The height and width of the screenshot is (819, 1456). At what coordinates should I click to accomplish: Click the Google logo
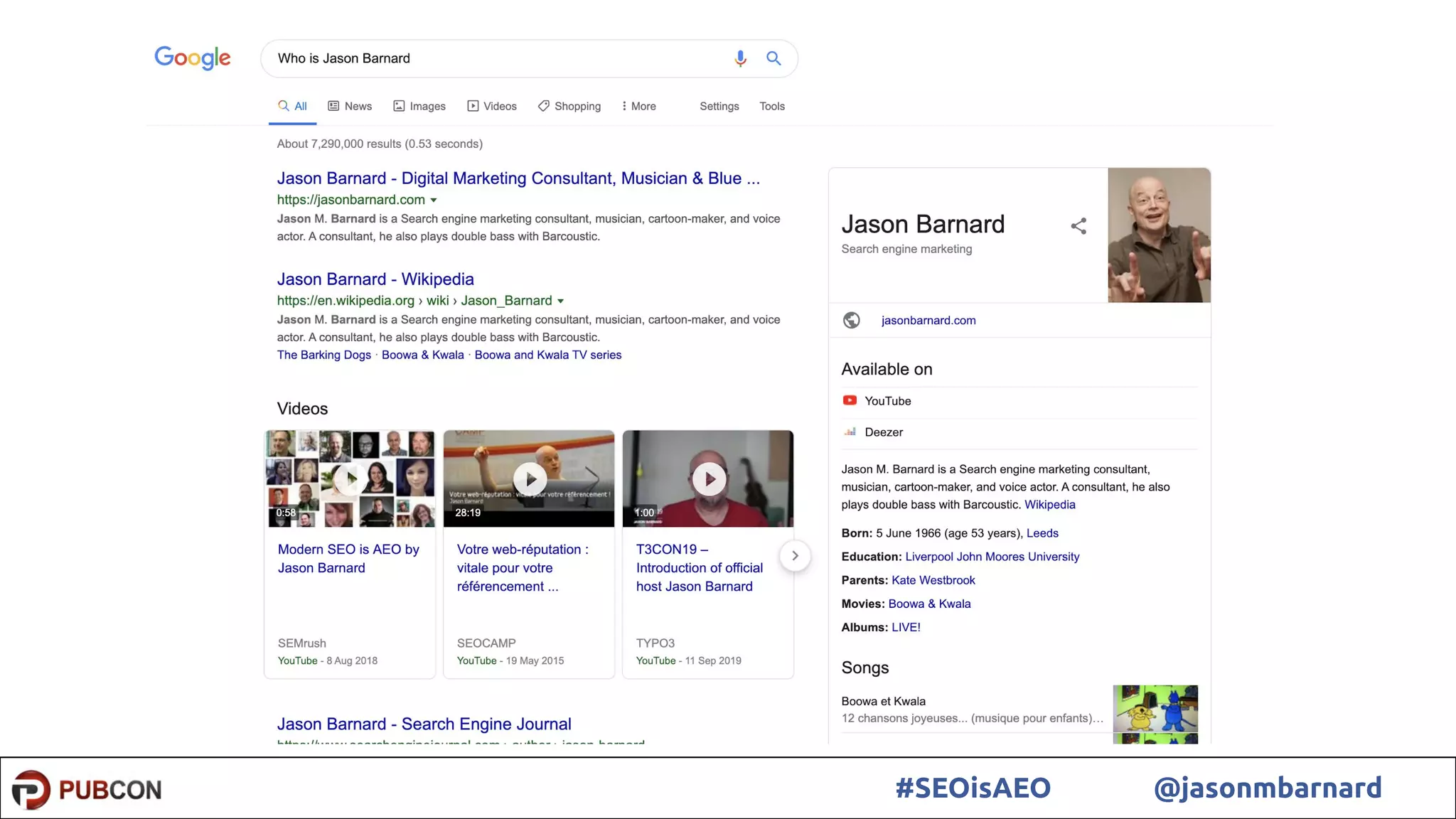click(193, 58)
